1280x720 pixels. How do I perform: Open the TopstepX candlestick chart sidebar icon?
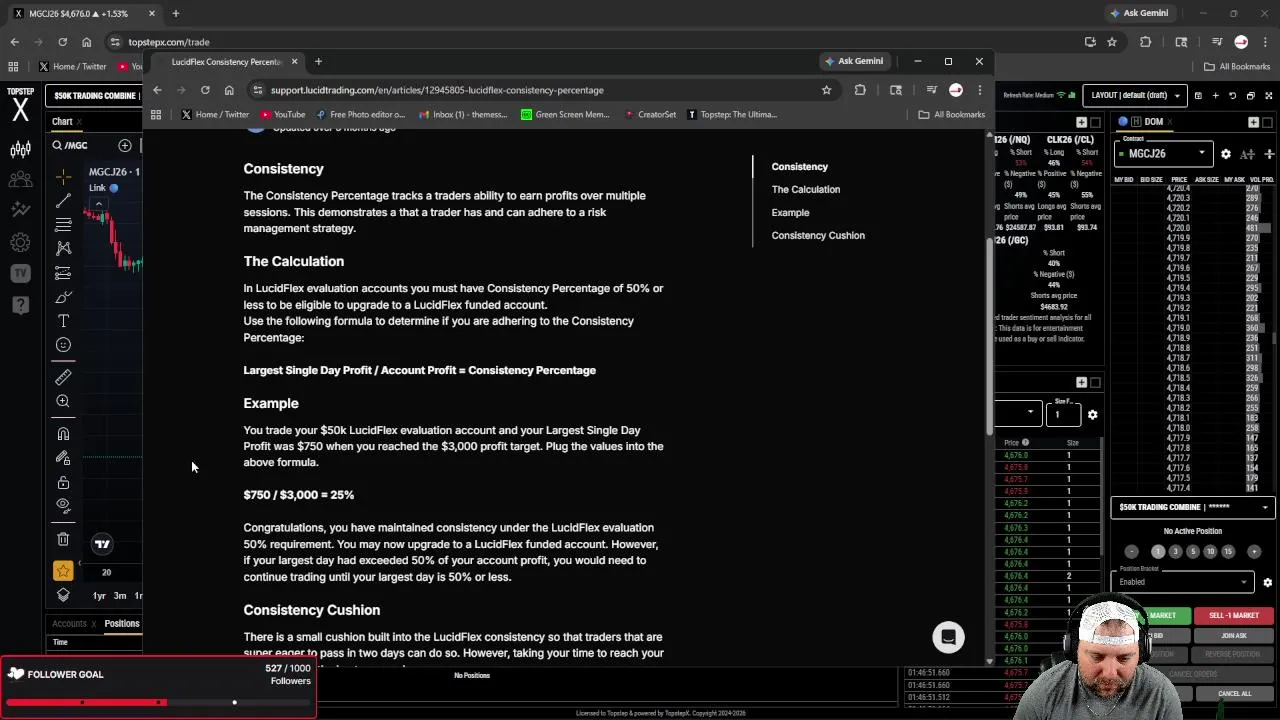click(20, 150)
